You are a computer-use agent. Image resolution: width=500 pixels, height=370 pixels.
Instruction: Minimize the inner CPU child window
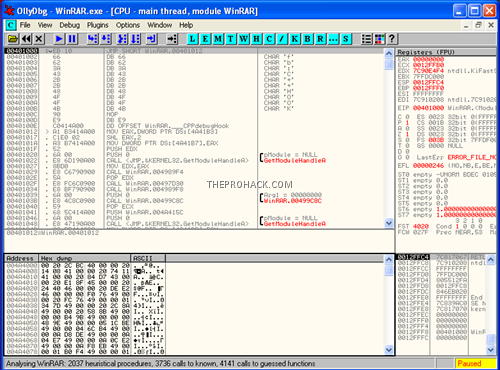tap(466, 25)
